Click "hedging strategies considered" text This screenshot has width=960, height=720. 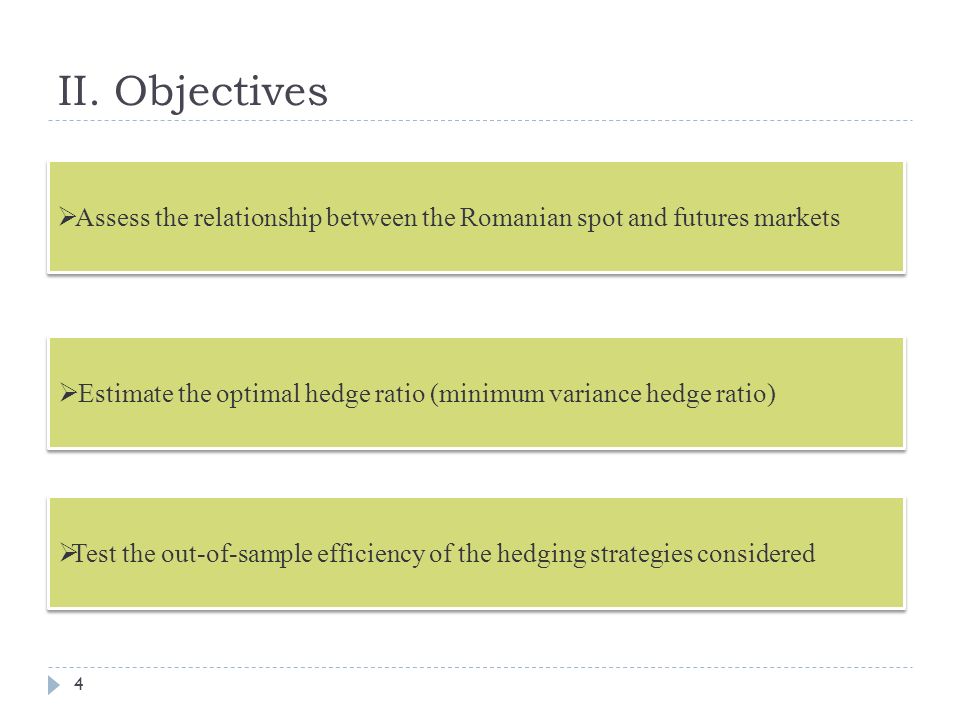(x=656, y=554)
